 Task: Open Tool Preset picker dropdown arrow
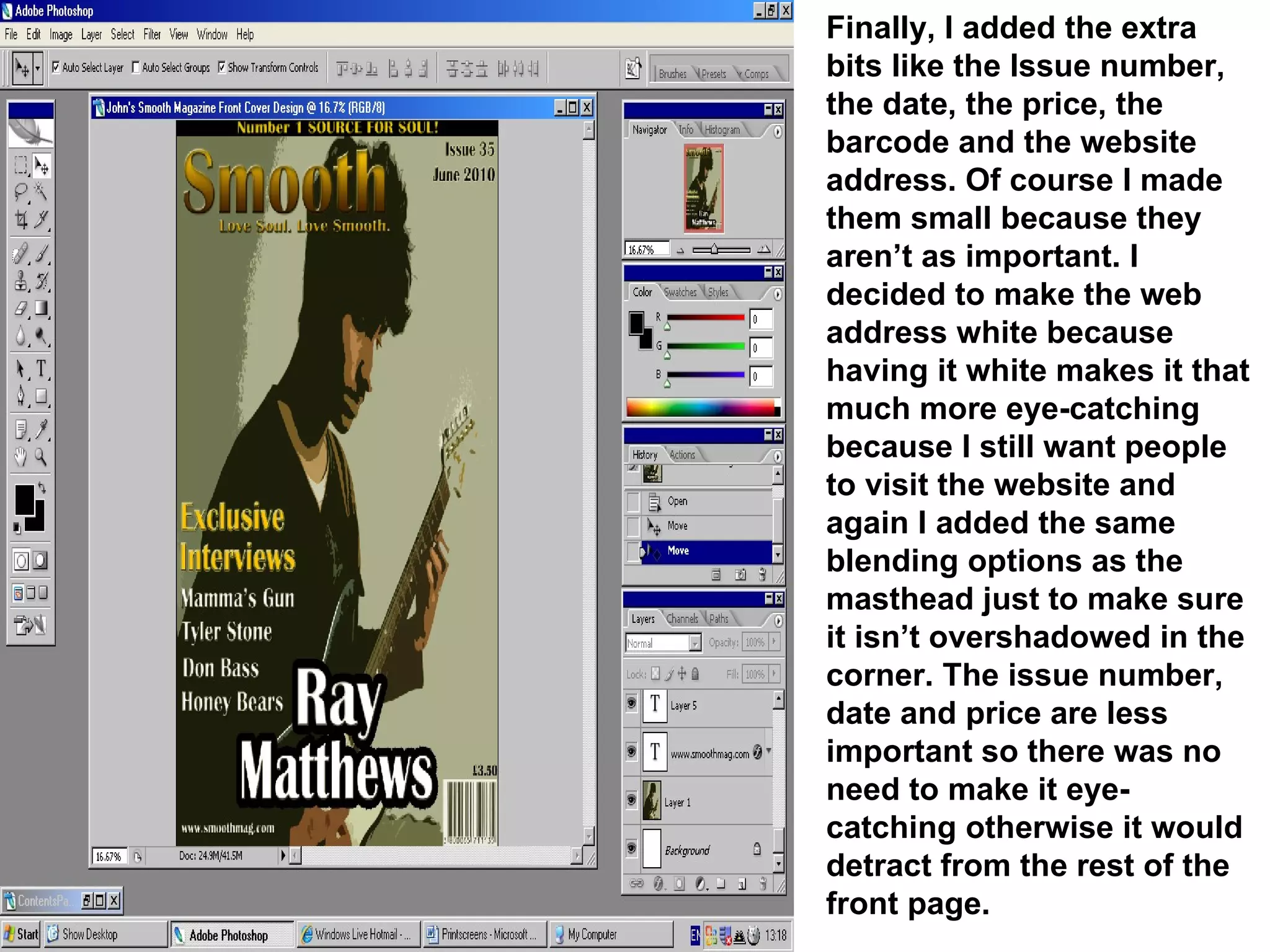pos(37,68)
